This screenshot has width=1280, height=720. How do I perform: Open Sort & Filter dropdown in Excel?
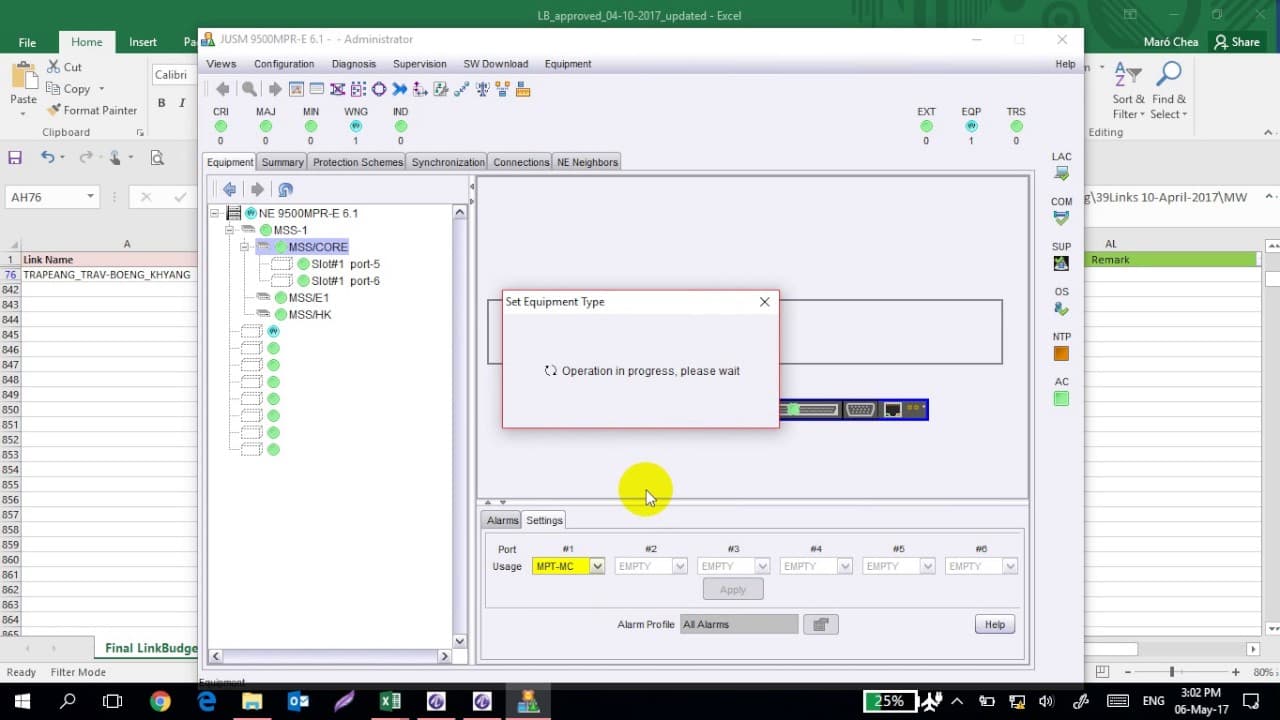coord(1128,93)
